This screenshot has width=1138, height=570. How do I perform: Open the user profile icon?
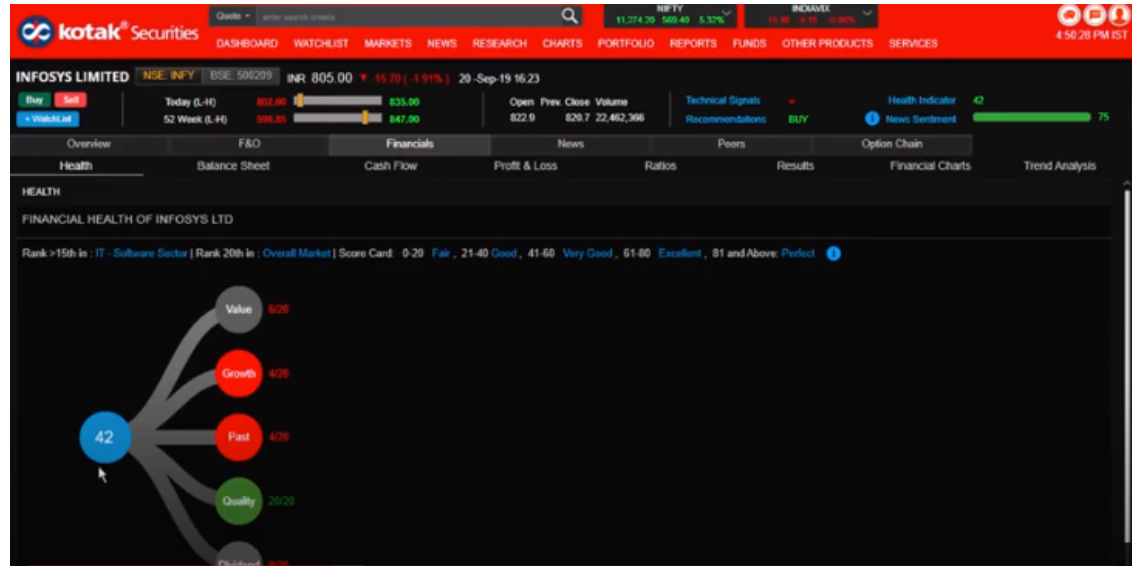tap(1120, 16)
